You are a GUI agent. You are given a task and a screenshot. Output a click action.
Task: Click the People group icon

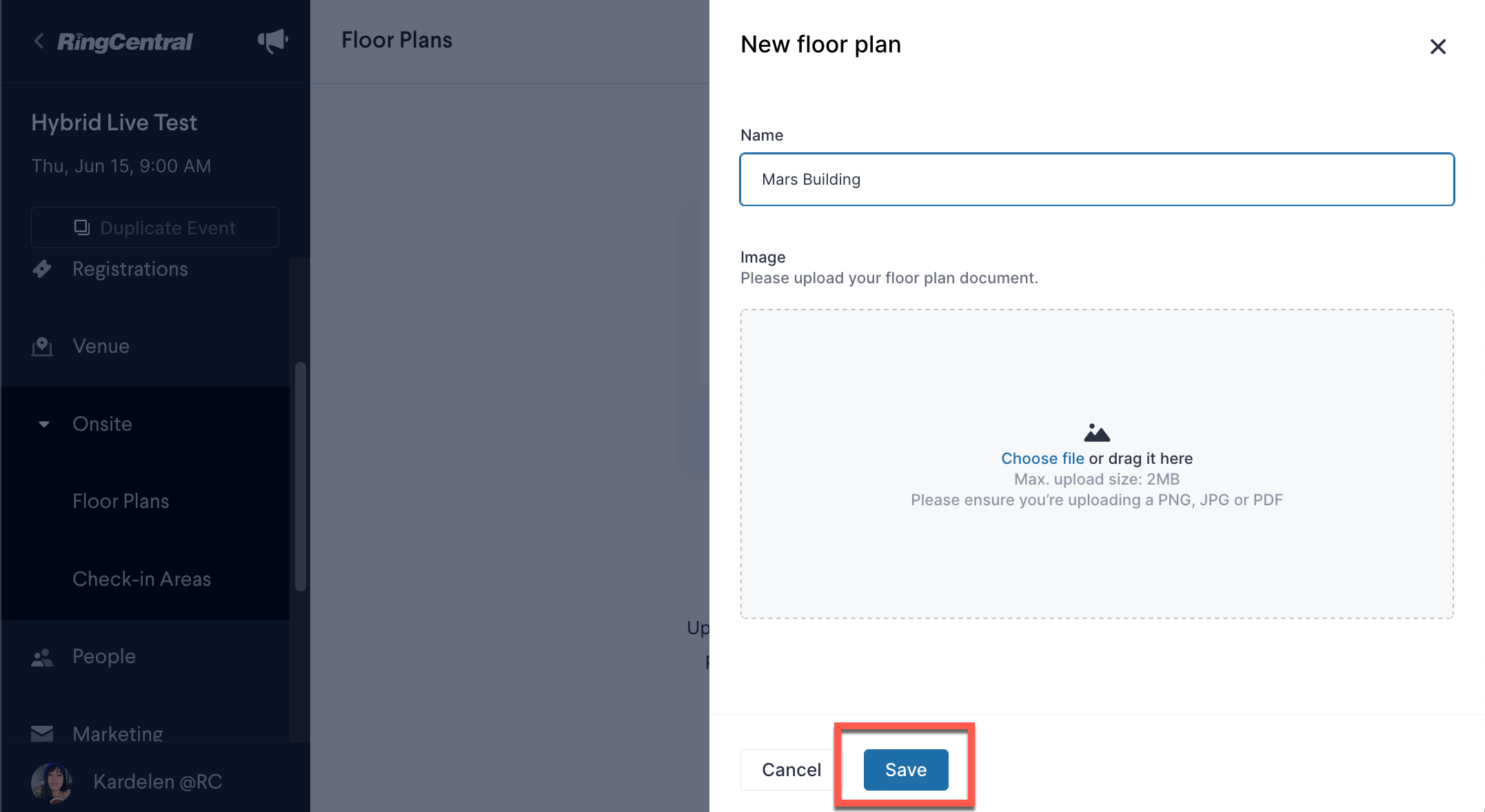[42, 657]
